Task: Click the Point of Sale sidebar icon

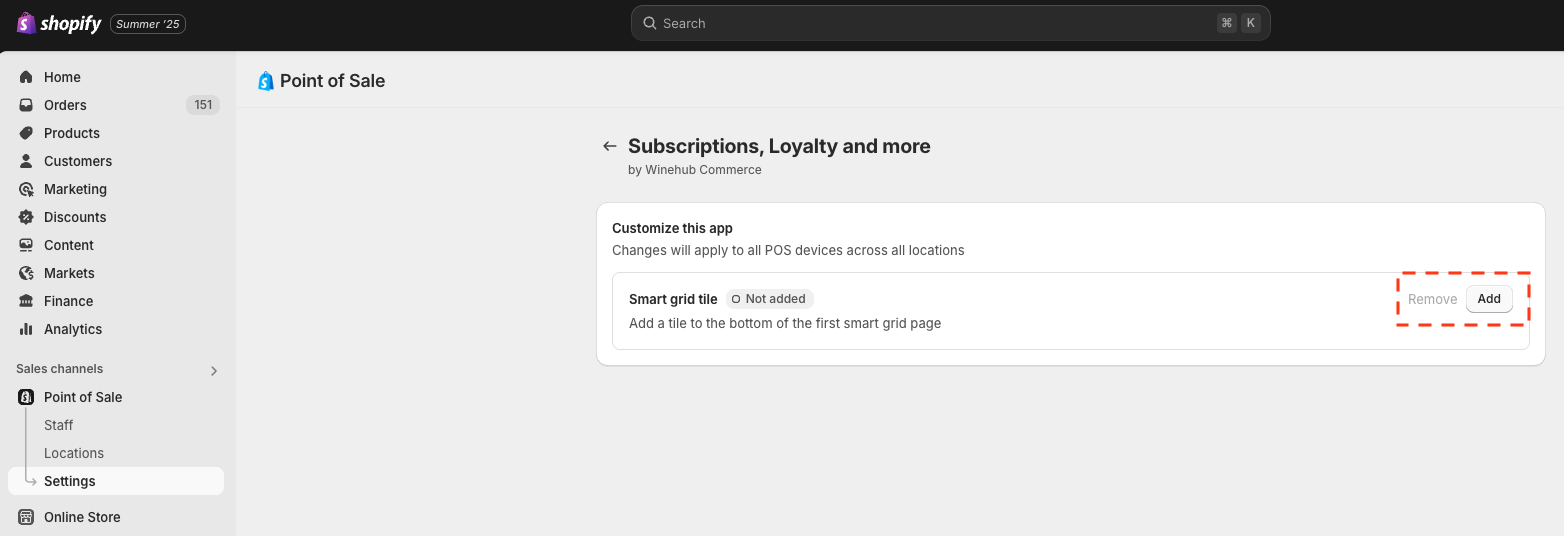Action: [26, 397]
